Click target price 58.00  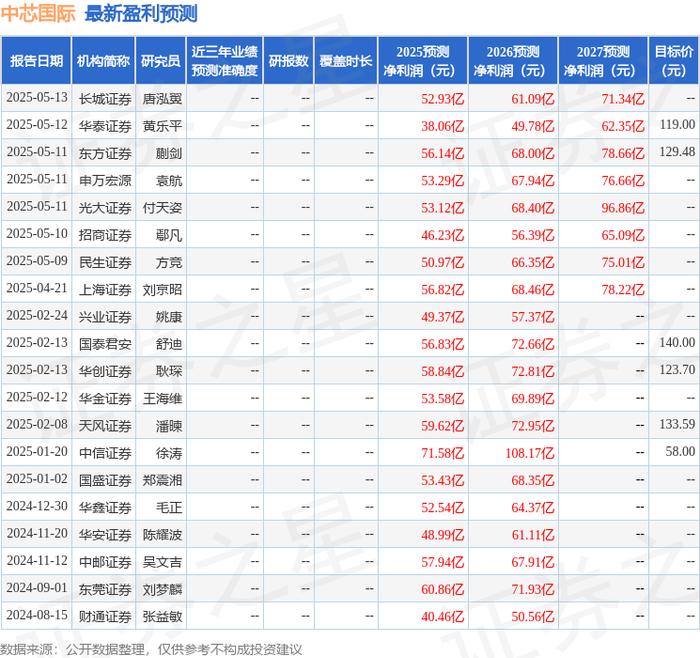[680, 452]
